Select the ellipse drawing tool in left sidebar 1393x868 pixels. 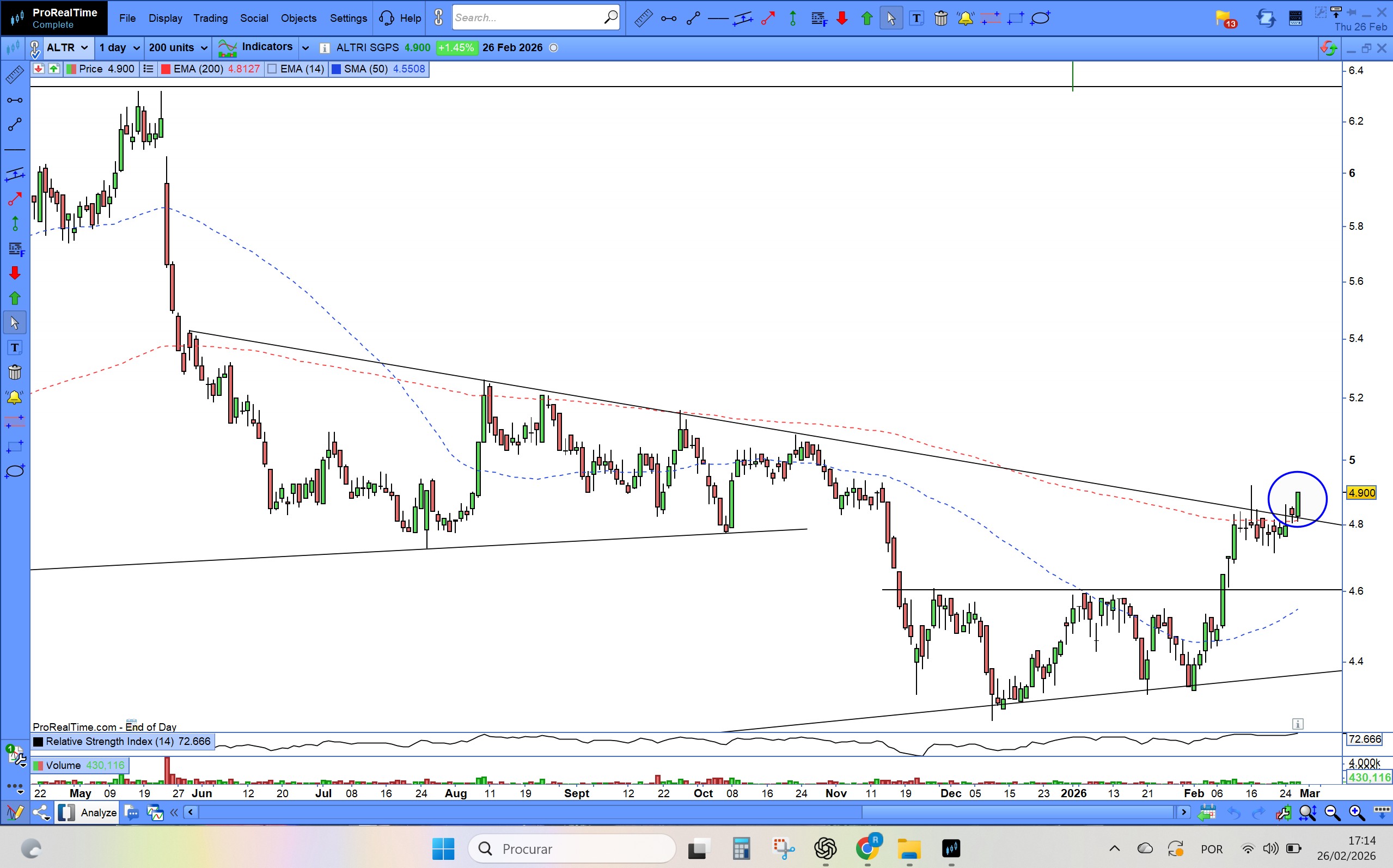[x=14, y=472]
